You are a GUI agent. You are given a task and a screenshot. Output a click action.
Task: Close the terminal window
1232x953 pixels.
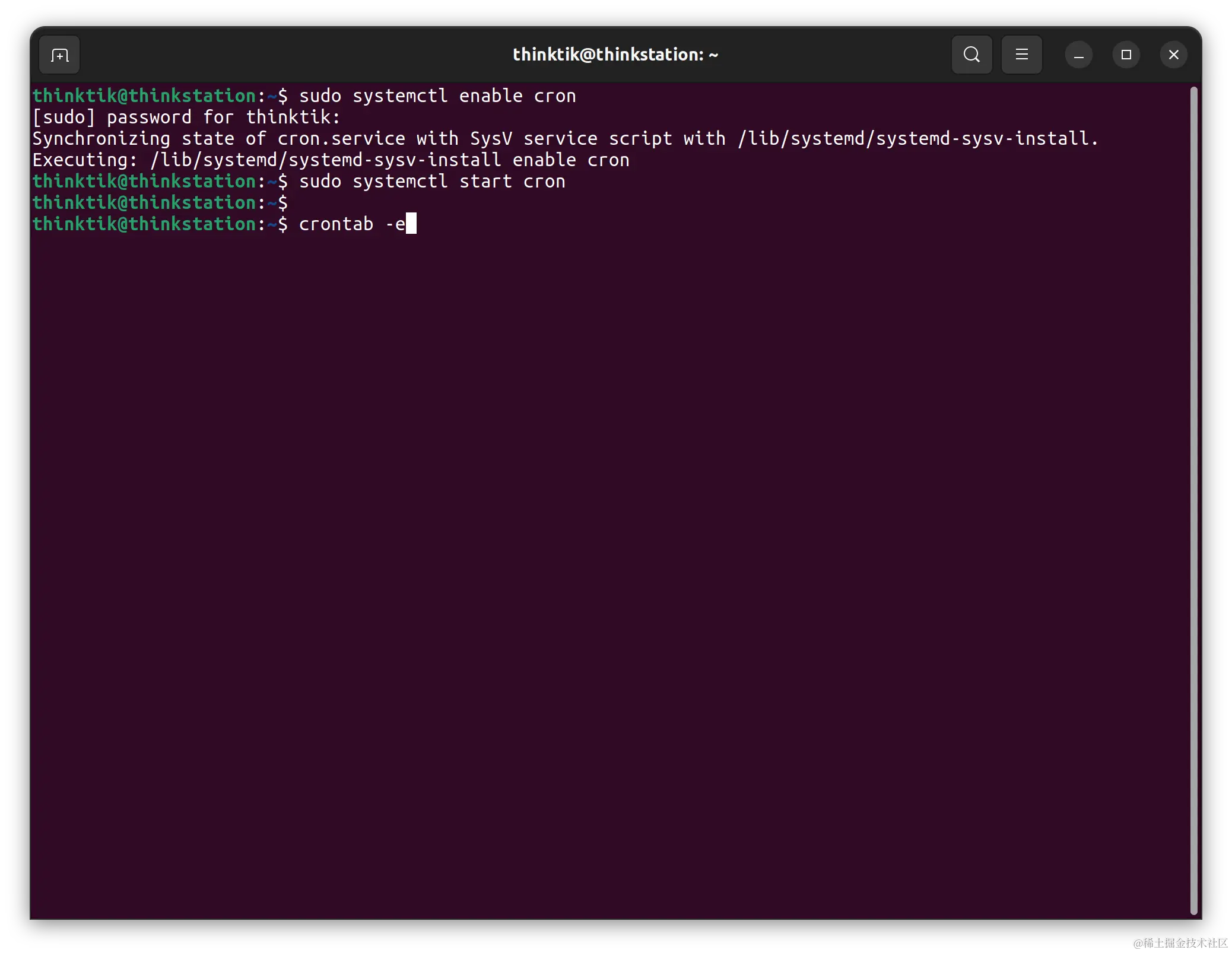click(x=1173, y=55)
